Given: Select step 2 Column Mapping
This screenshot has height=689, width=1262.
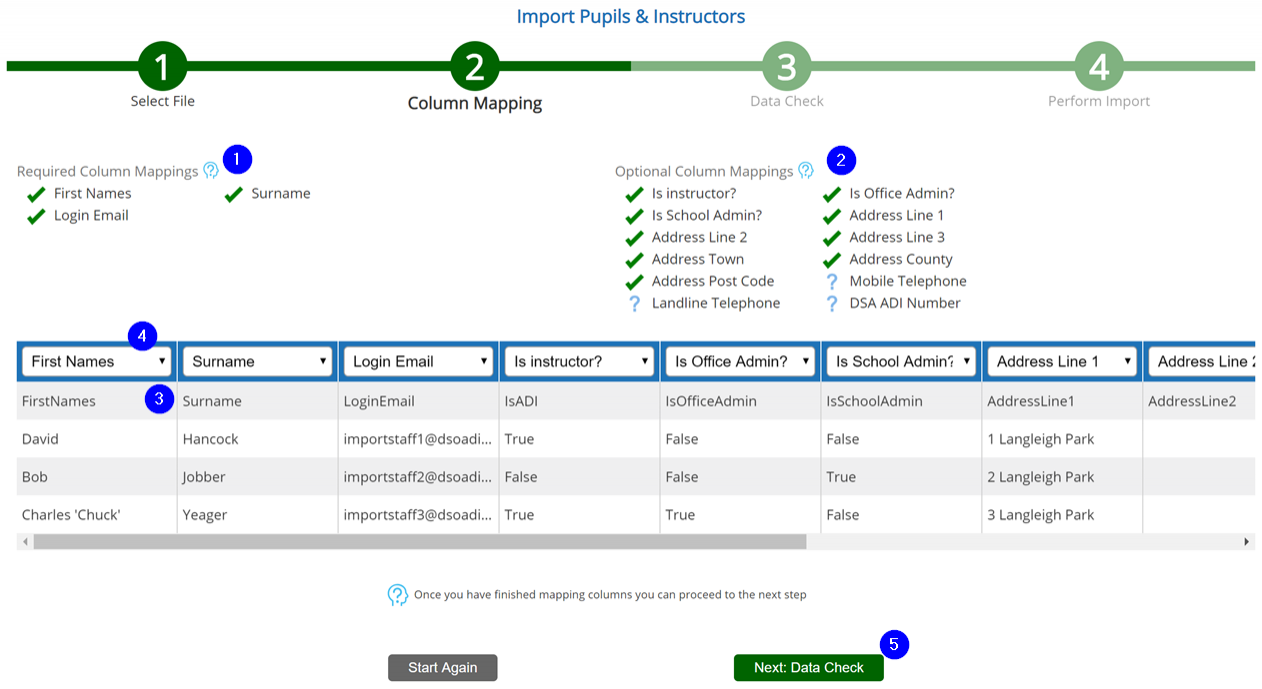Looking at the screenshot, I should tap(475, 67).
